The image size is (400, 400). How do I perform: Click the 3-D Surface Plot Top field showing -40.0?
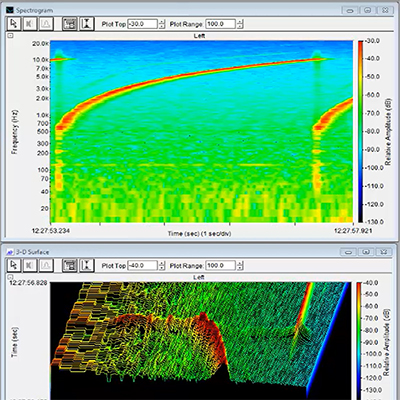pyautogui.click(x=143, y=266)
